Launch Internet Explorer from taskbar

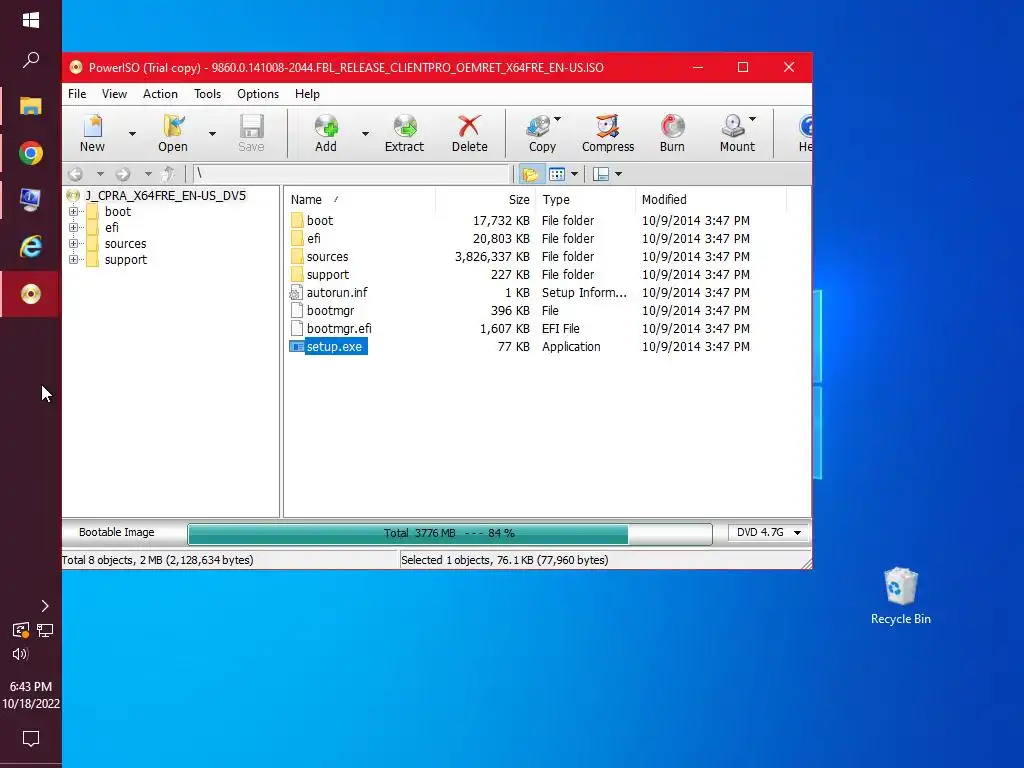31,246
